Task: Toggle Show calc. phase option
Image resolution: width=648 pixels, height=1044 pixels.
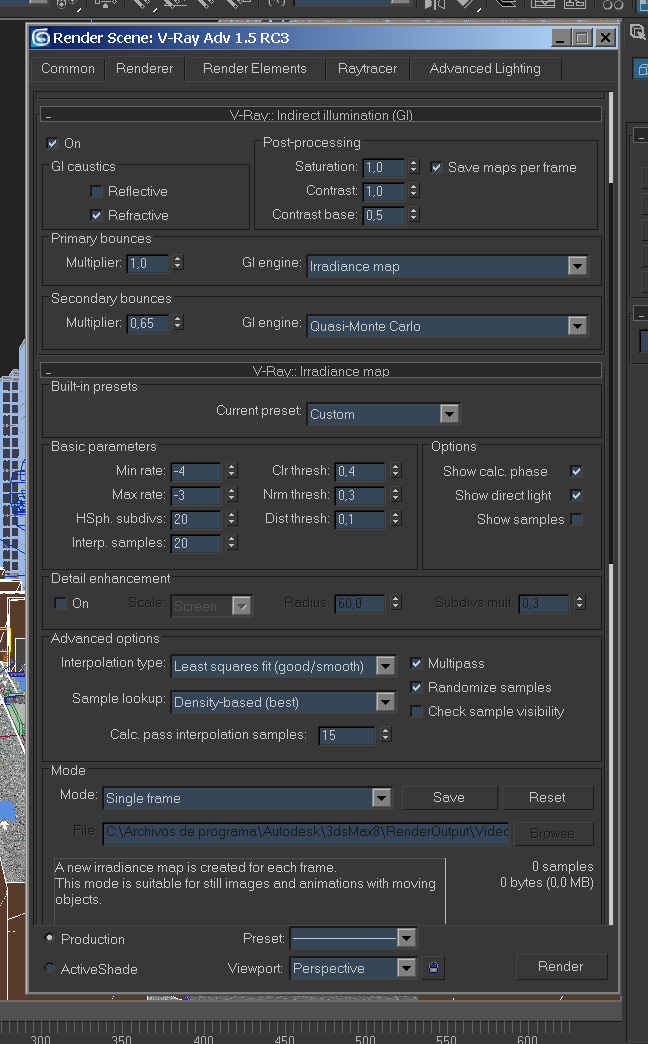Action: [x=576, y=471]
